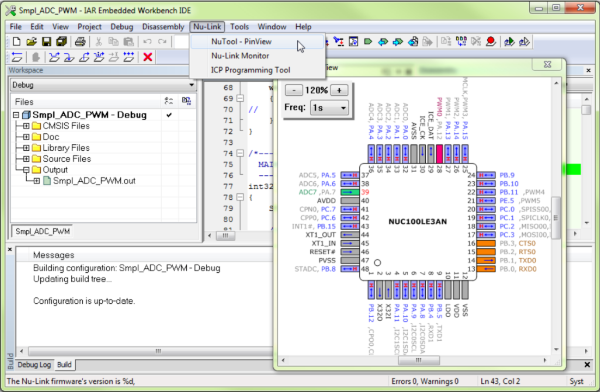Click the red X stop debugging icon

pyautogui.click(x=148, y=57)
